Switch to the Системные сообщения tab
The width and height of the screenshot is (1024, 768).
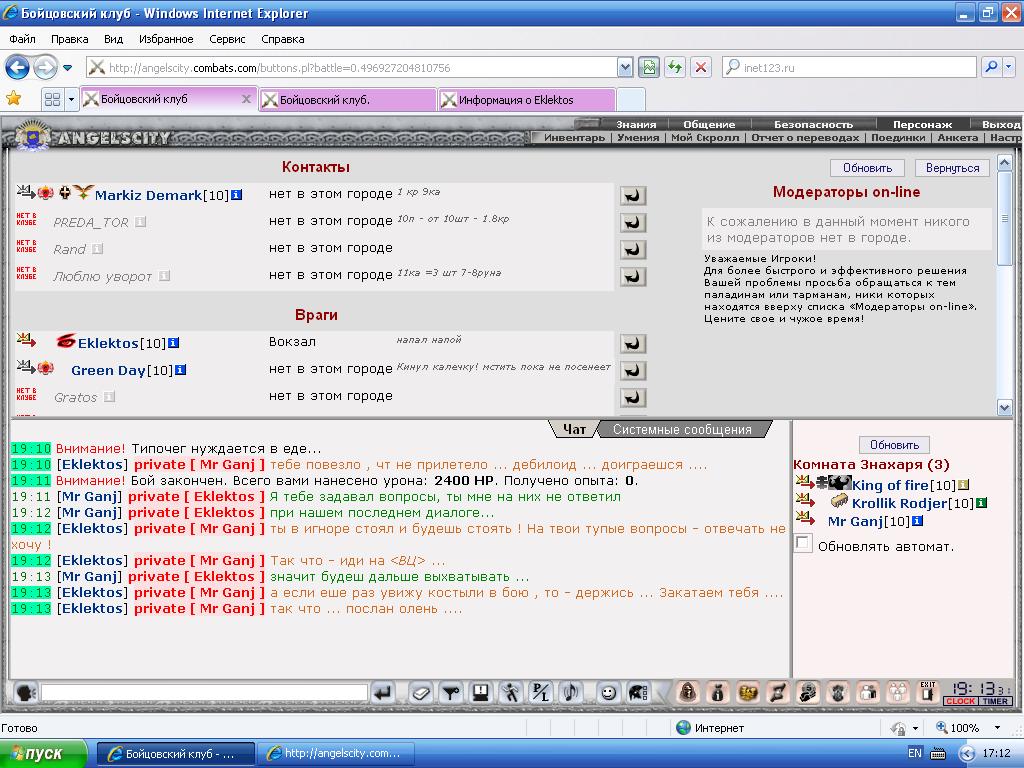point(682,430)
